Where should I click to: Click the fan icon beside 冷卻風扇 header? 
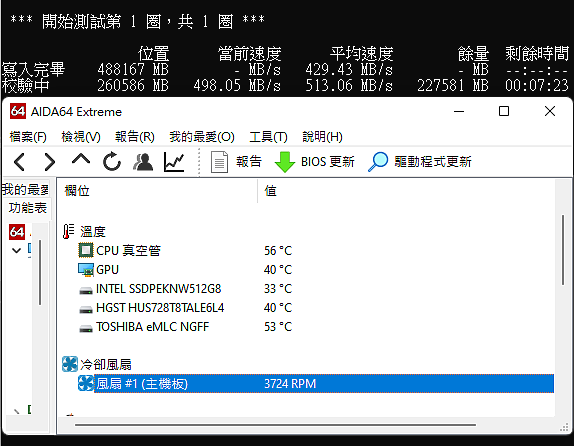tap(70, 364)
